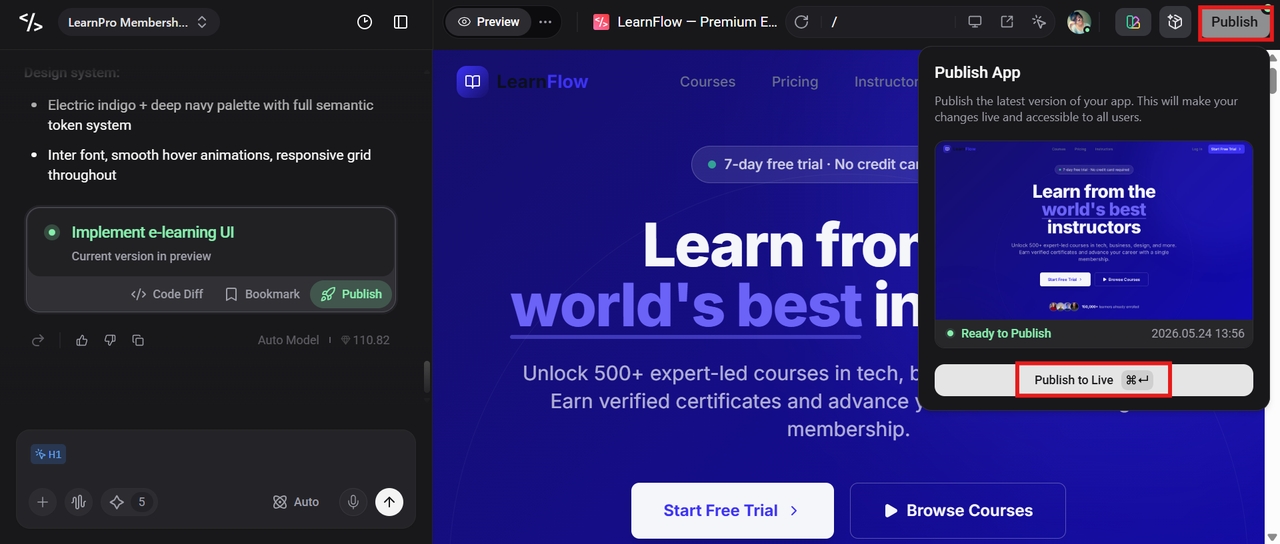Click the code logo in the top-left corner
1280x544 pixels.
(31, 22)
